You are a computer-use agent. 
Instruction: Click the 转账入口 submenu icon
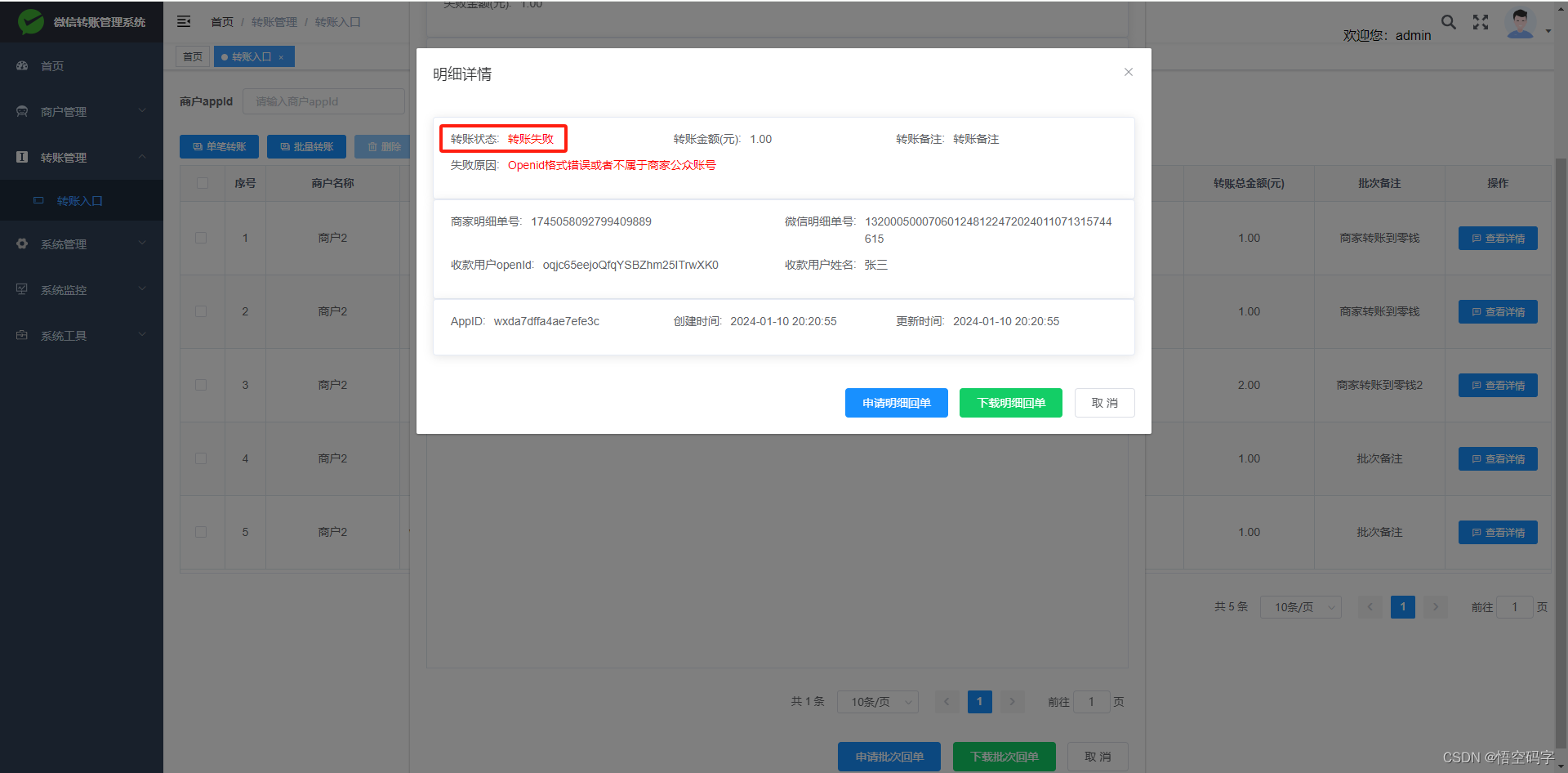(38, 200)
